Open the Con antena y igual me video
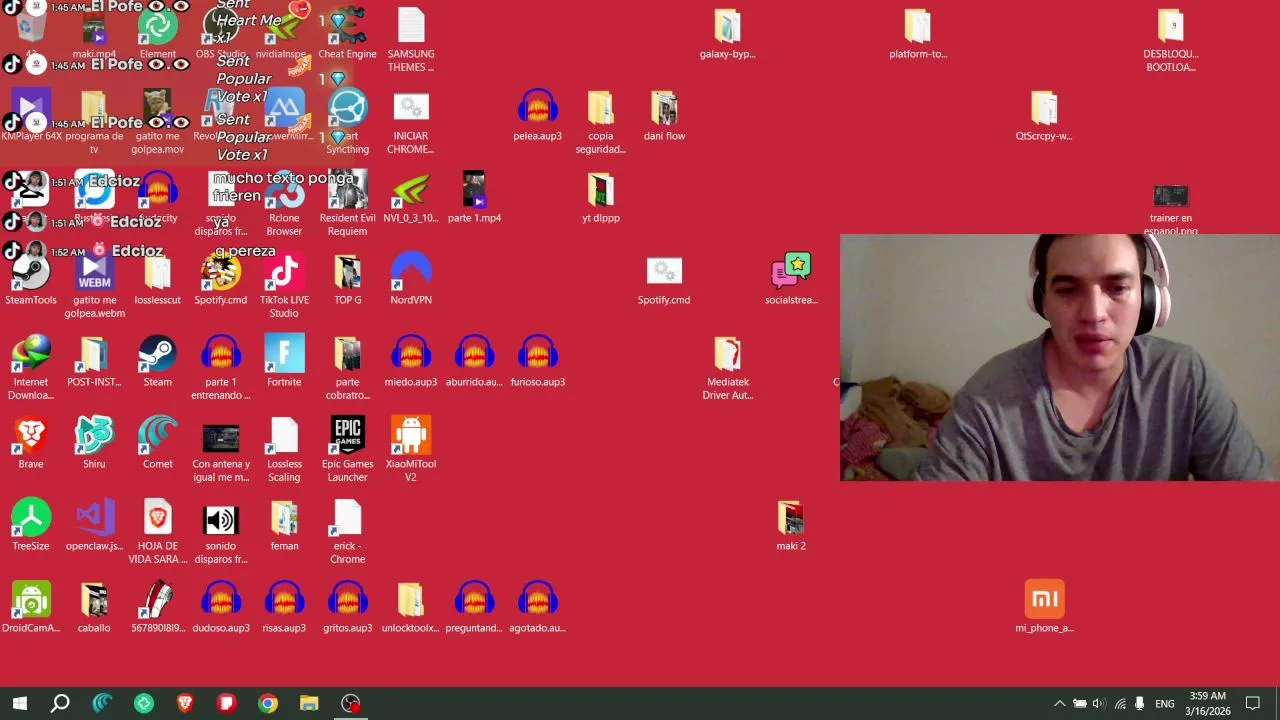Viewport: 1280px width, 720px height. click(x=221, y=450)
